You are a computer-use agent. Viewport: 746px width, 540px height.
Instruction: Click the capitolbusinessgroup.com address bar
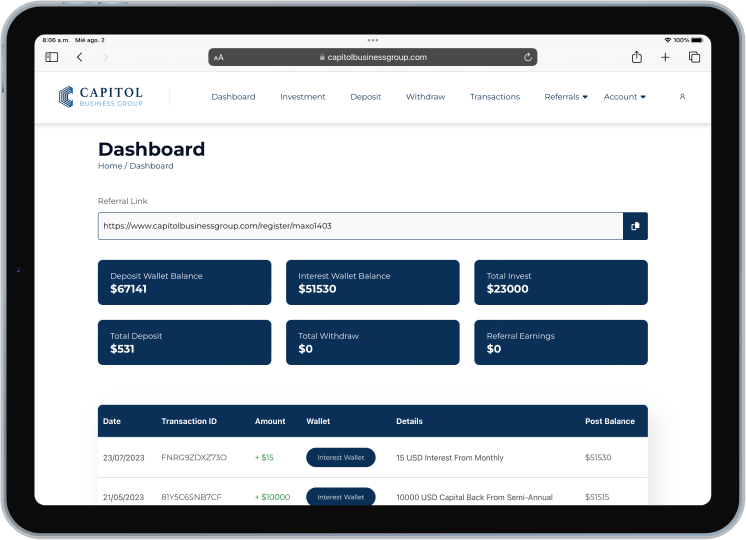373,57
